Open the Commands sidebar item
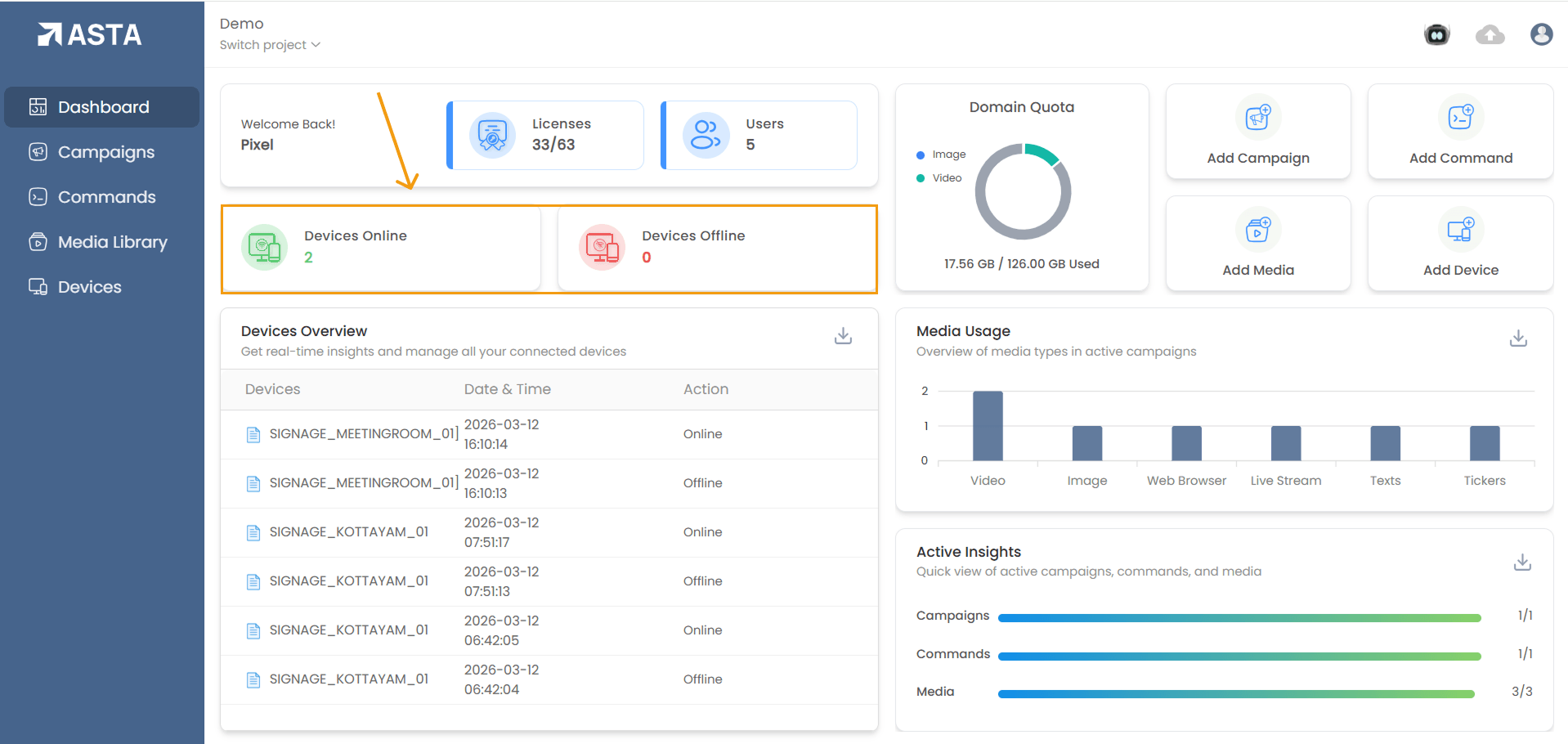 (x=106, y=197)
